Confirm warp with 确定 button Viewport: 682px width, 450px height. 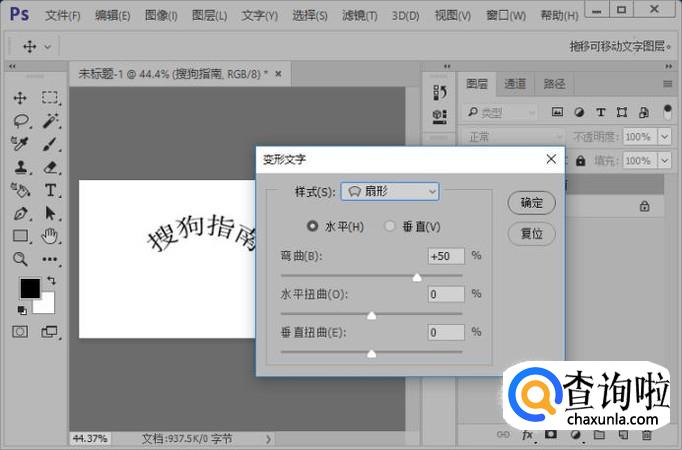[x=532, y=203]
